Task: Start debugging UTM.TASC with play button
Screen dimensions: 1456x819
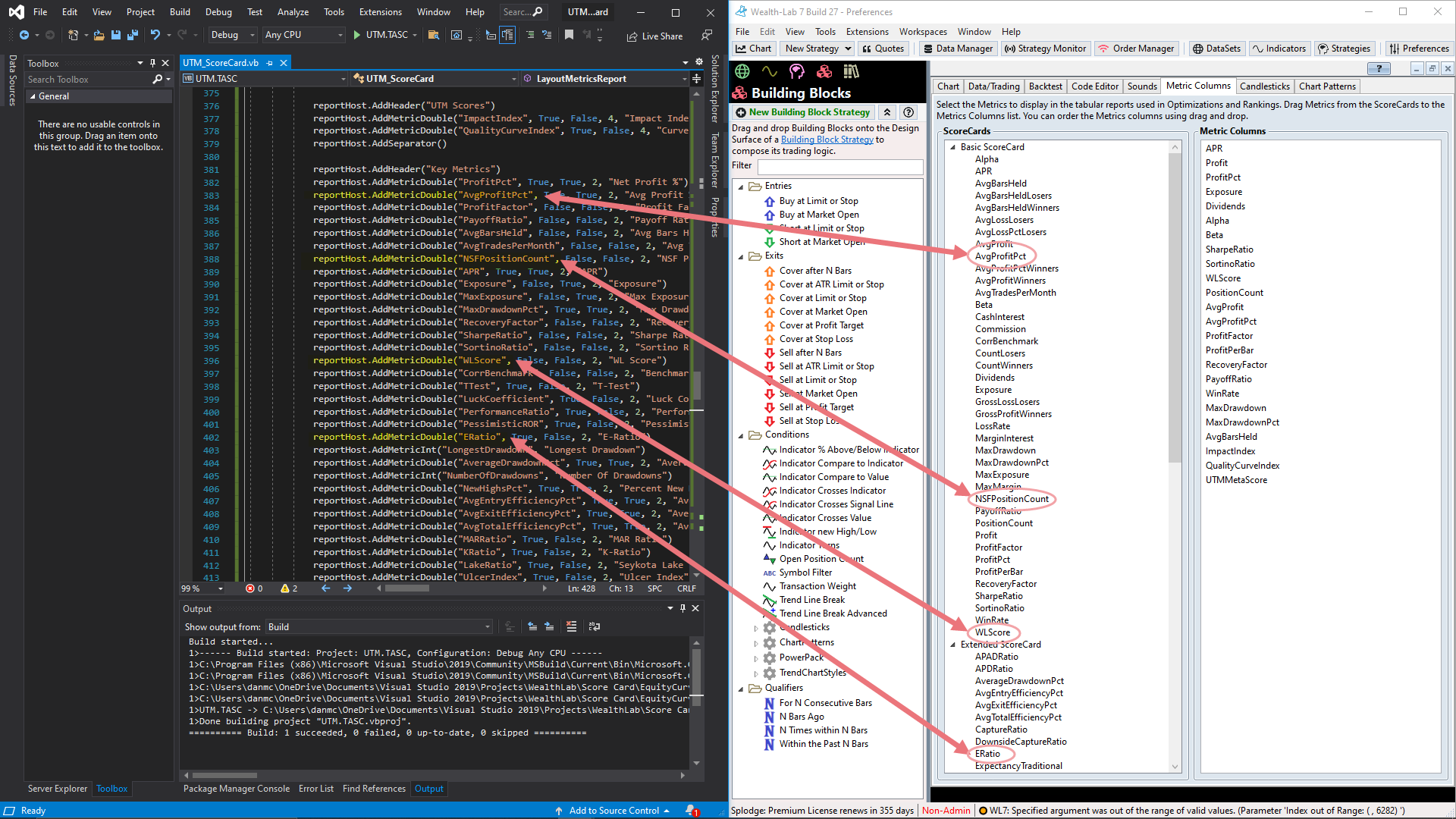Action: click(x=385, y=35)
